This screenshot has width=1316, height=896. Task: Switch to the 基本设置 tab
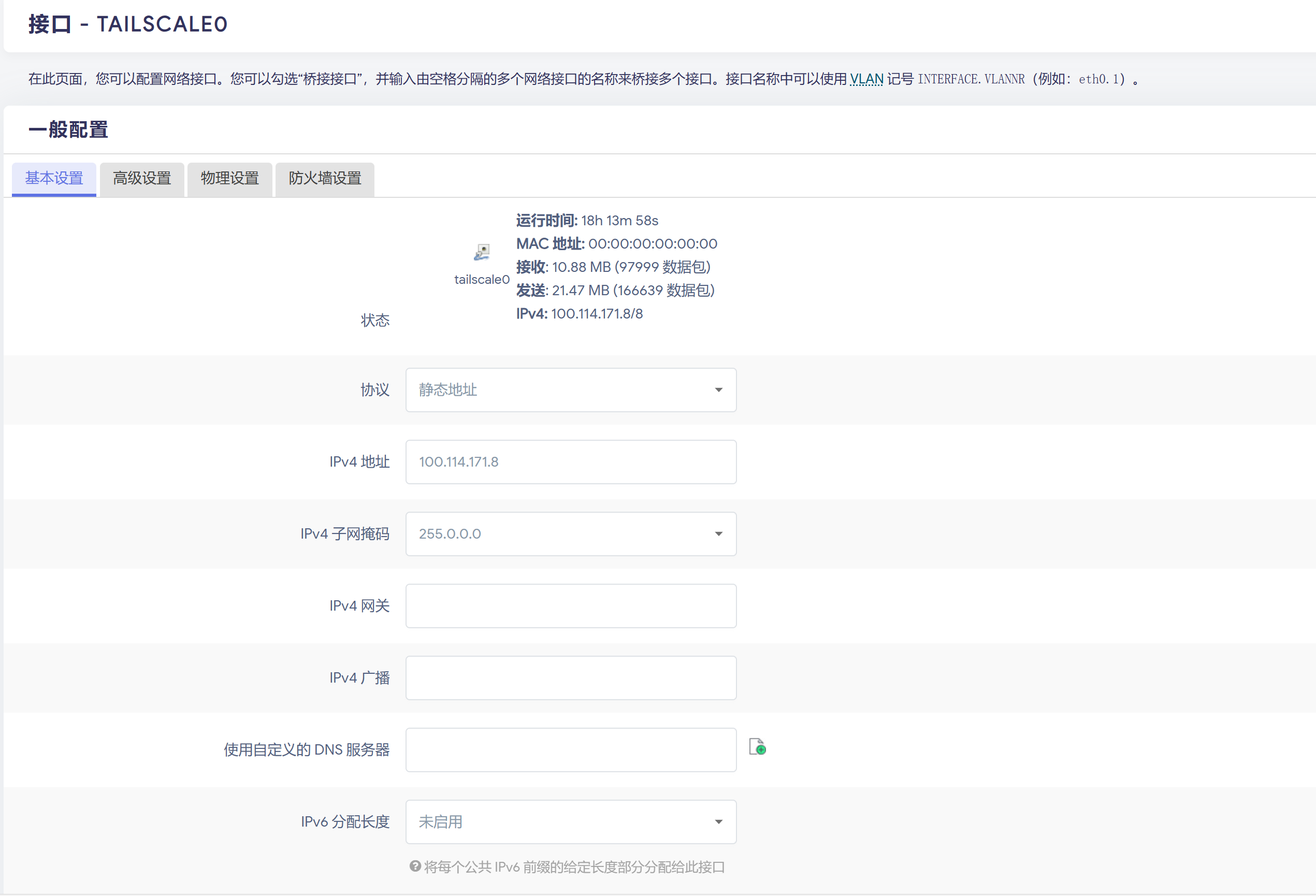tap(54, 178)
